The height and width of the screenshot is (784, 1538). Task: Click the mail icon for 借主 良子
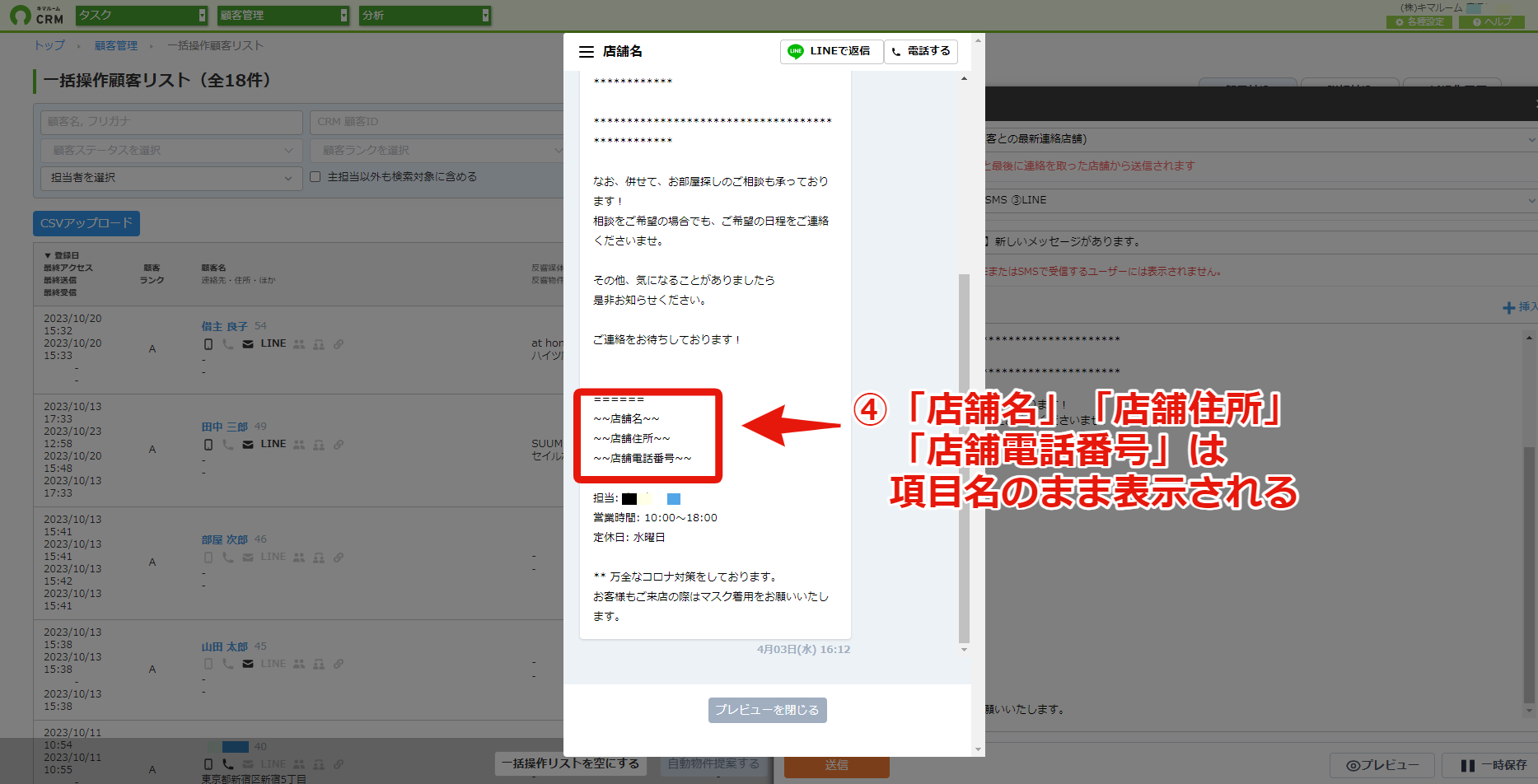(x=248, y=344)
